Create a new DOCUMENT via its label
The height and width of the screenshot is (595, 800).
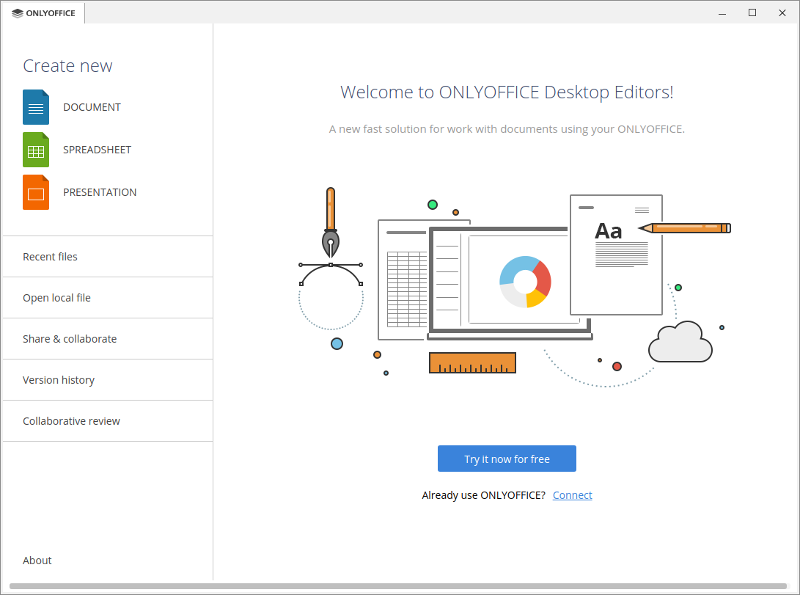click(x=92, y=107)
